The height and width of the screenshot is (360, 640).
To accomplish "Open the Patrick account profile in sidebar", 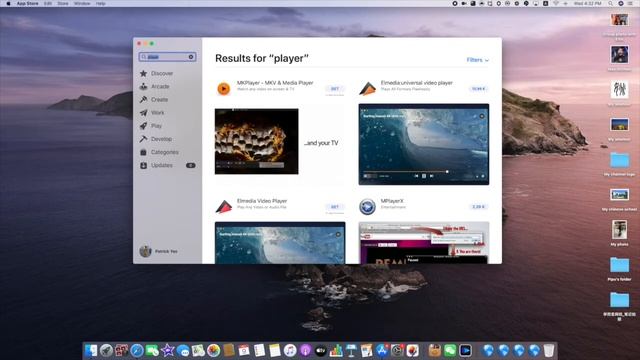I will pos(158,251).
